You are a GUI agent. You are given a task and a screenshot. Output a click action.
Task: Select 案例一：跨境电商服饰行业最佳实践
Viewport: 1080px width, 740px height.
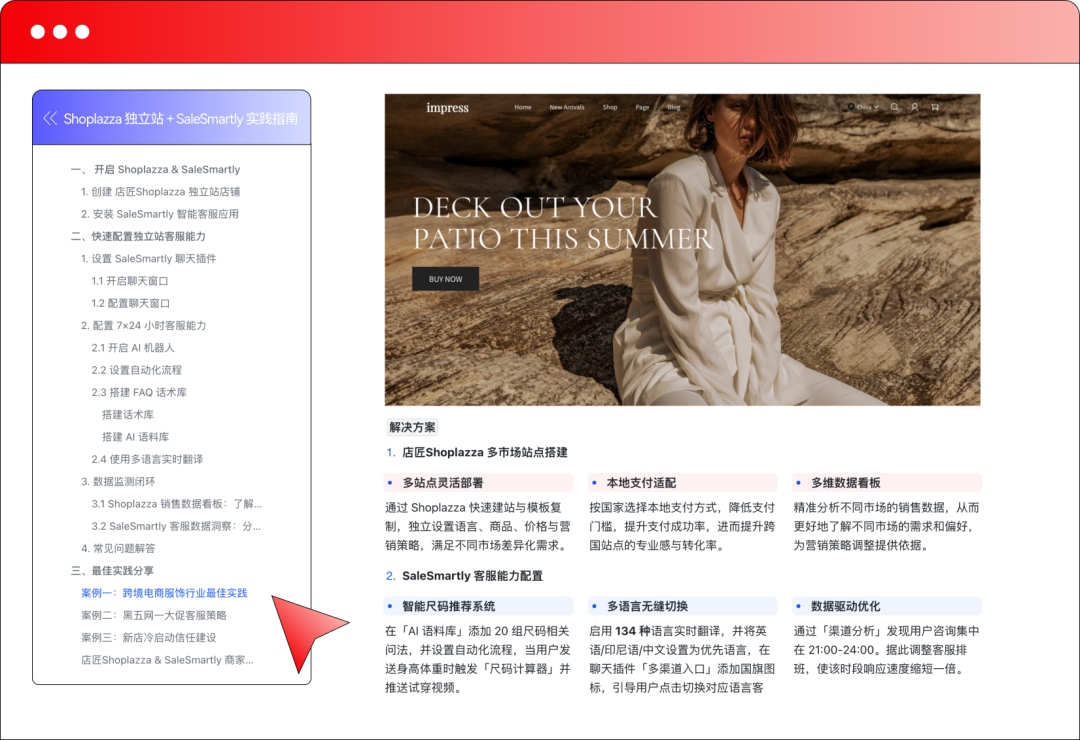tap(164, 593)
